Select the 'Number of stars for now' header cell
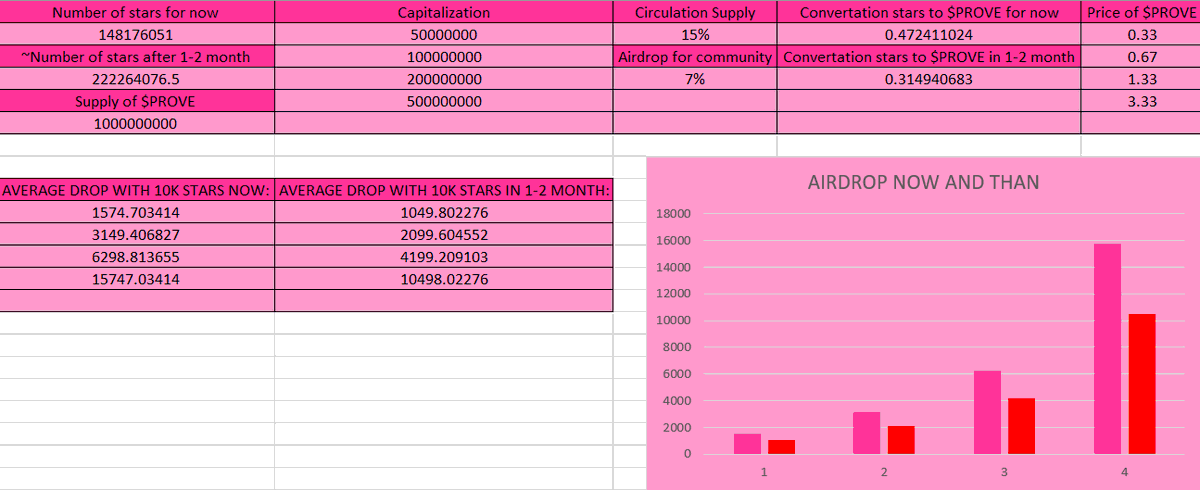 coord(136,13)
